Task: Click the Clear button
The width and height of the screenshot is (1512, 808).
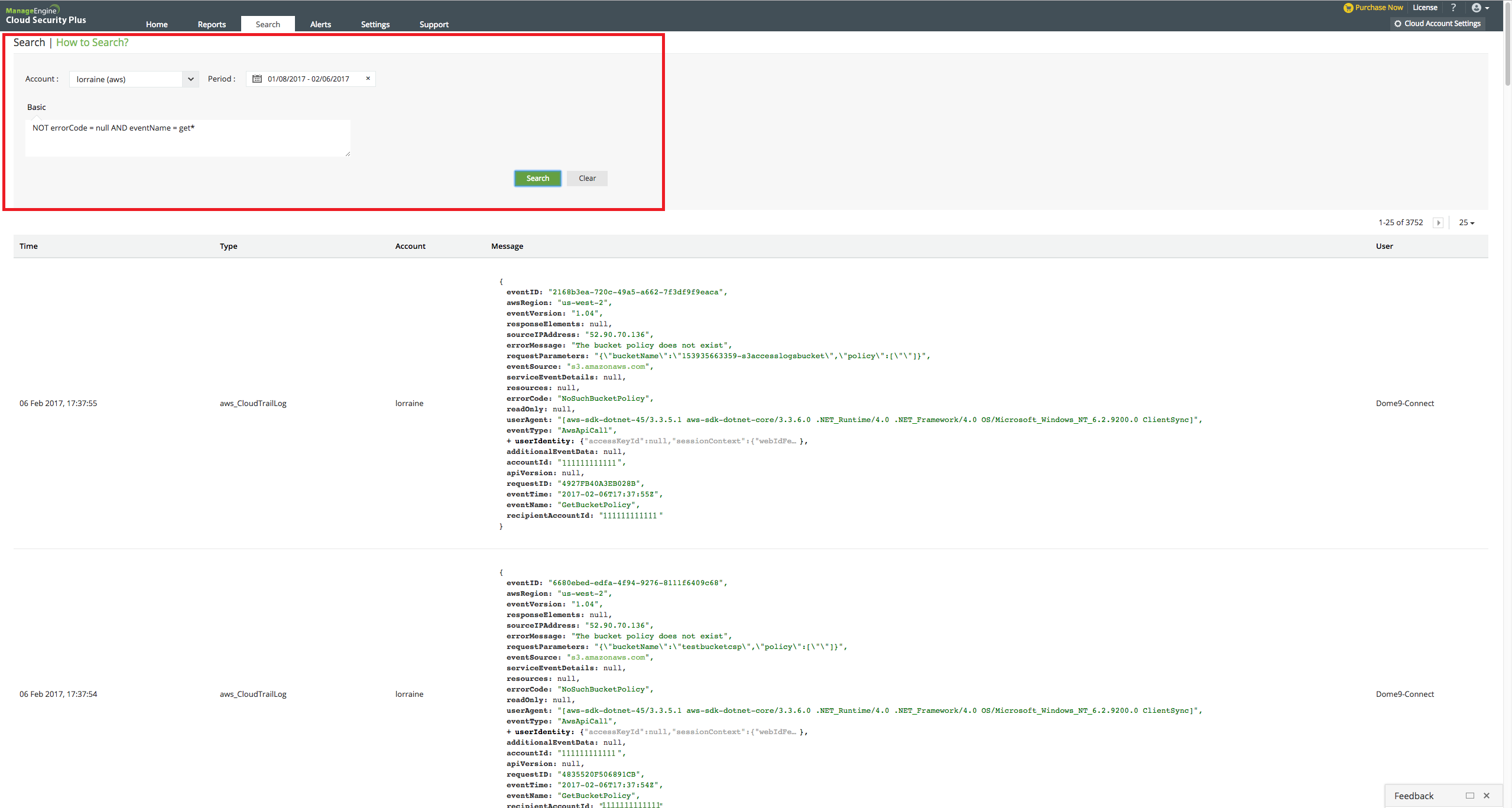Action: (587, 178)
